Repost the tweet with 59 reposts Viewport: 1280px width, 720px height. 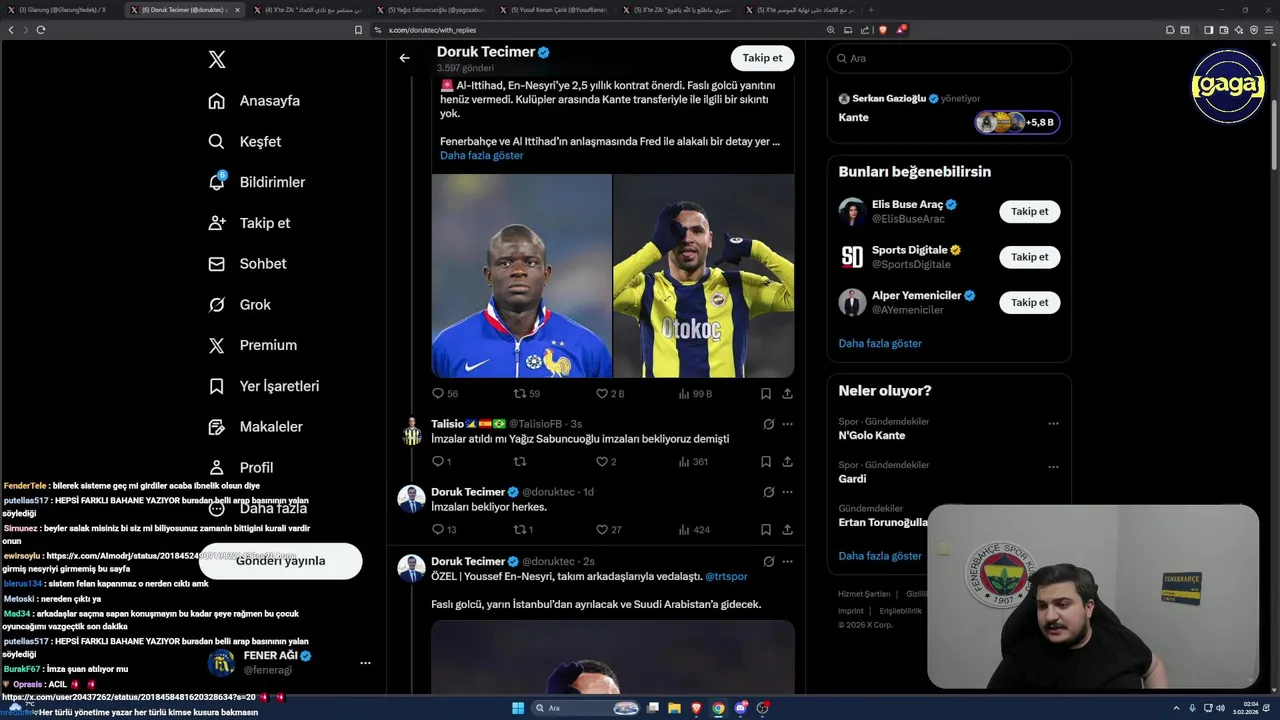pos(527,394)
